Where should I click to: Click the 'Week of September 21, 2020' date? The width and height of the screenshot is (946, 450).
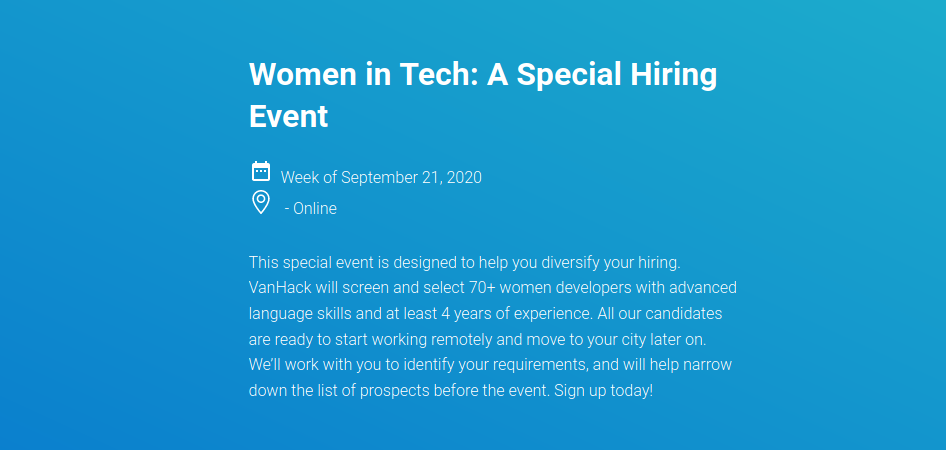coord(381,177)
